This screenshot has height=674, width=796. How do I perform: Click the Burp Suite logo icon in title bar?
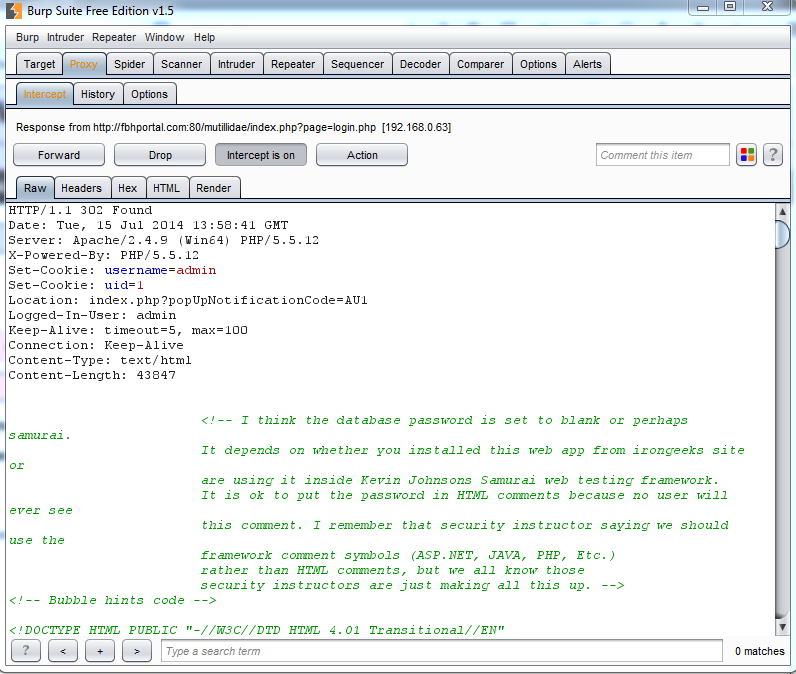(x=14, y=11)
